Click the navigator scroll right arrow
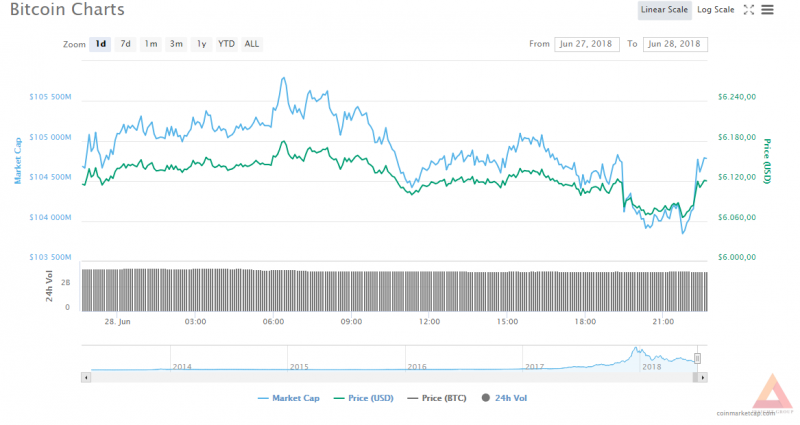This screenshot has height=425, width=800. 703,378
